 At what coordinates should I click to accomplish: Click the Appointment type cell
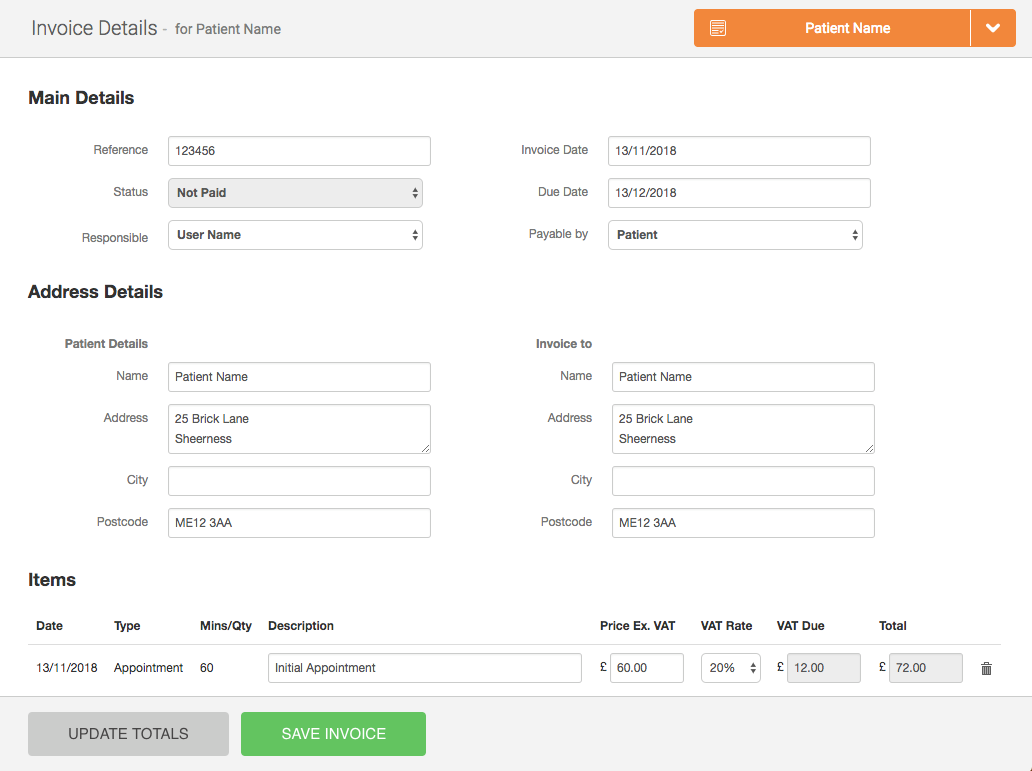(x=148, y=668)
